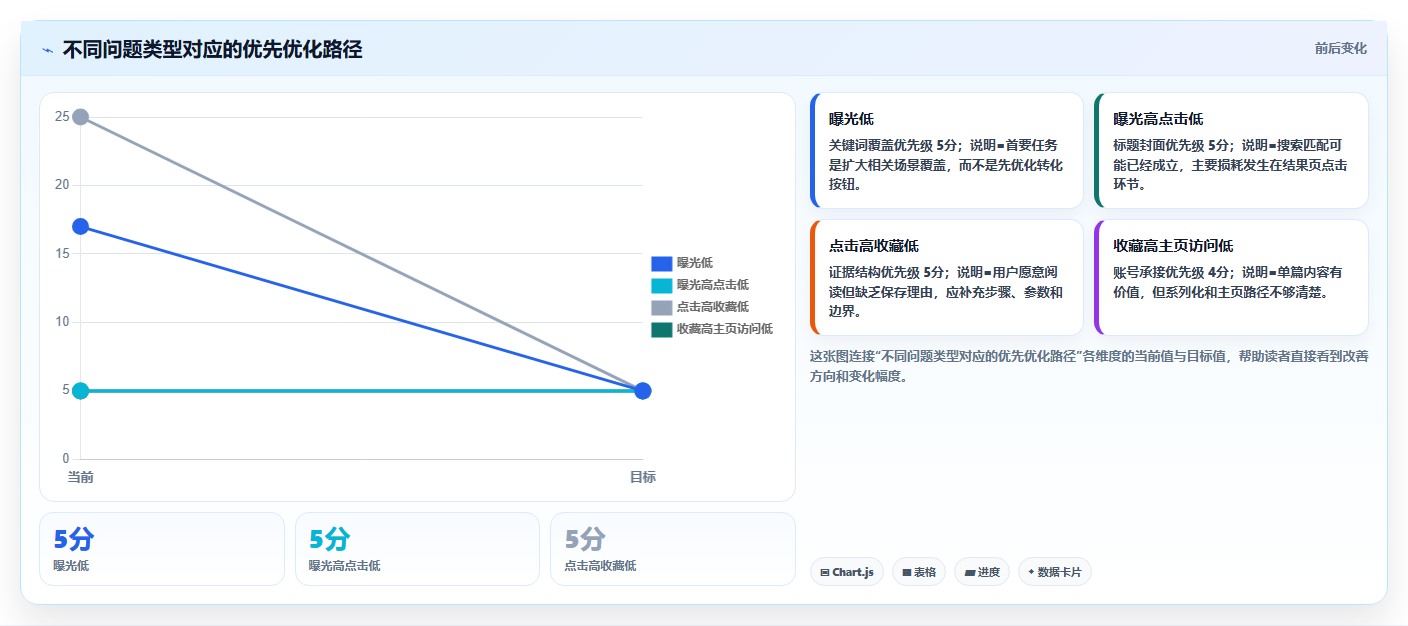This screenshot has height=626, width=1408.
Task: Toggle the 点击高收藏低 gray legend swatch
Action: 661,307
